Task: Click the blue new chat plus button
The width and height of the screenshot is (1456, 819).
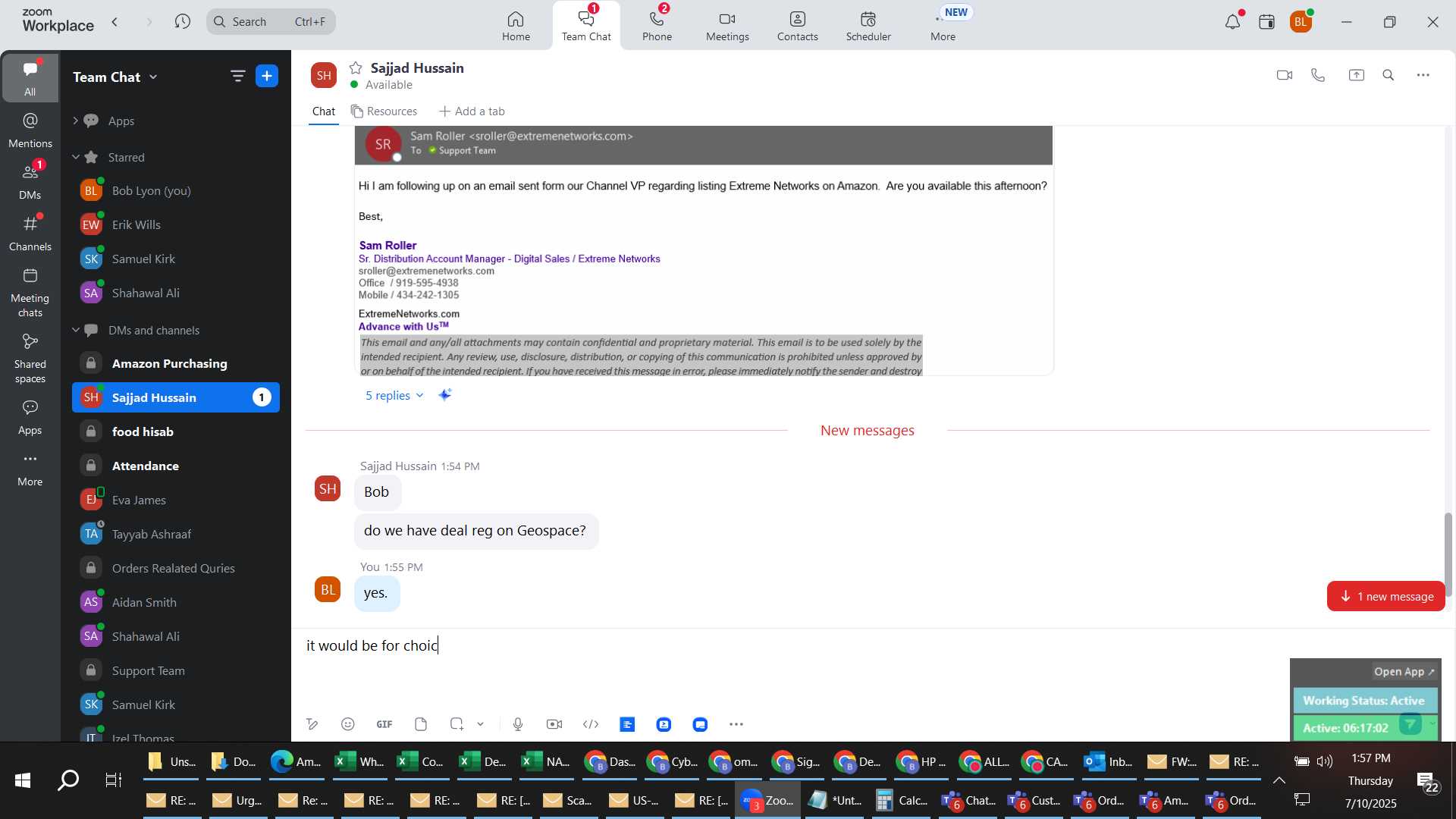Action: click(267, 76)
